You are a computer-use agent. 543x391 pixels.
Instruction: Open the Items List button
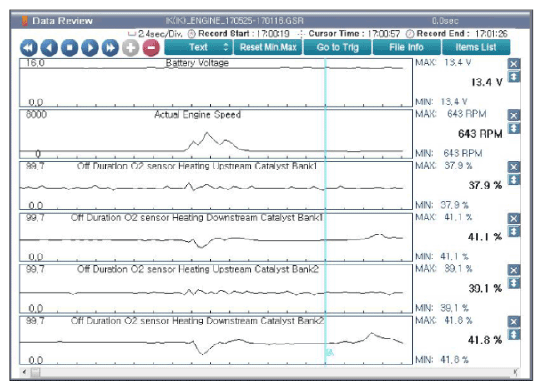click(476, 47)
